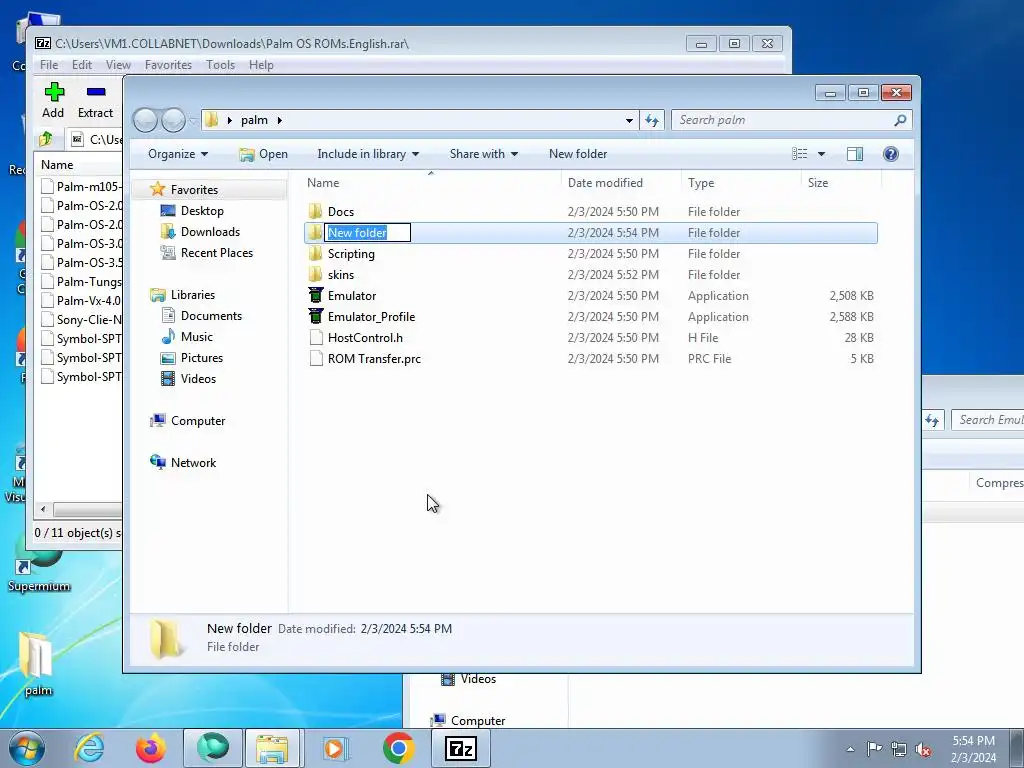
Task: Expand the palm breadcrumb arrow
Action: pos(280,120)
